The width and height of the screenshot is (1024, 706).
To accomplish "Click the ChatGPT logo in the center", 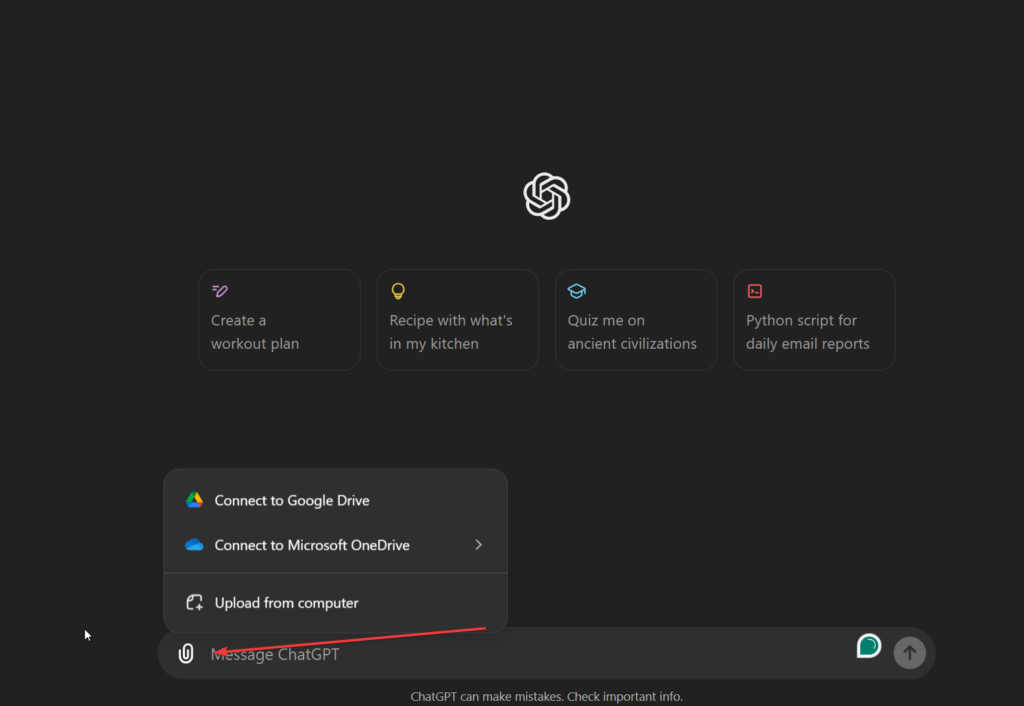I will [547, 196].
